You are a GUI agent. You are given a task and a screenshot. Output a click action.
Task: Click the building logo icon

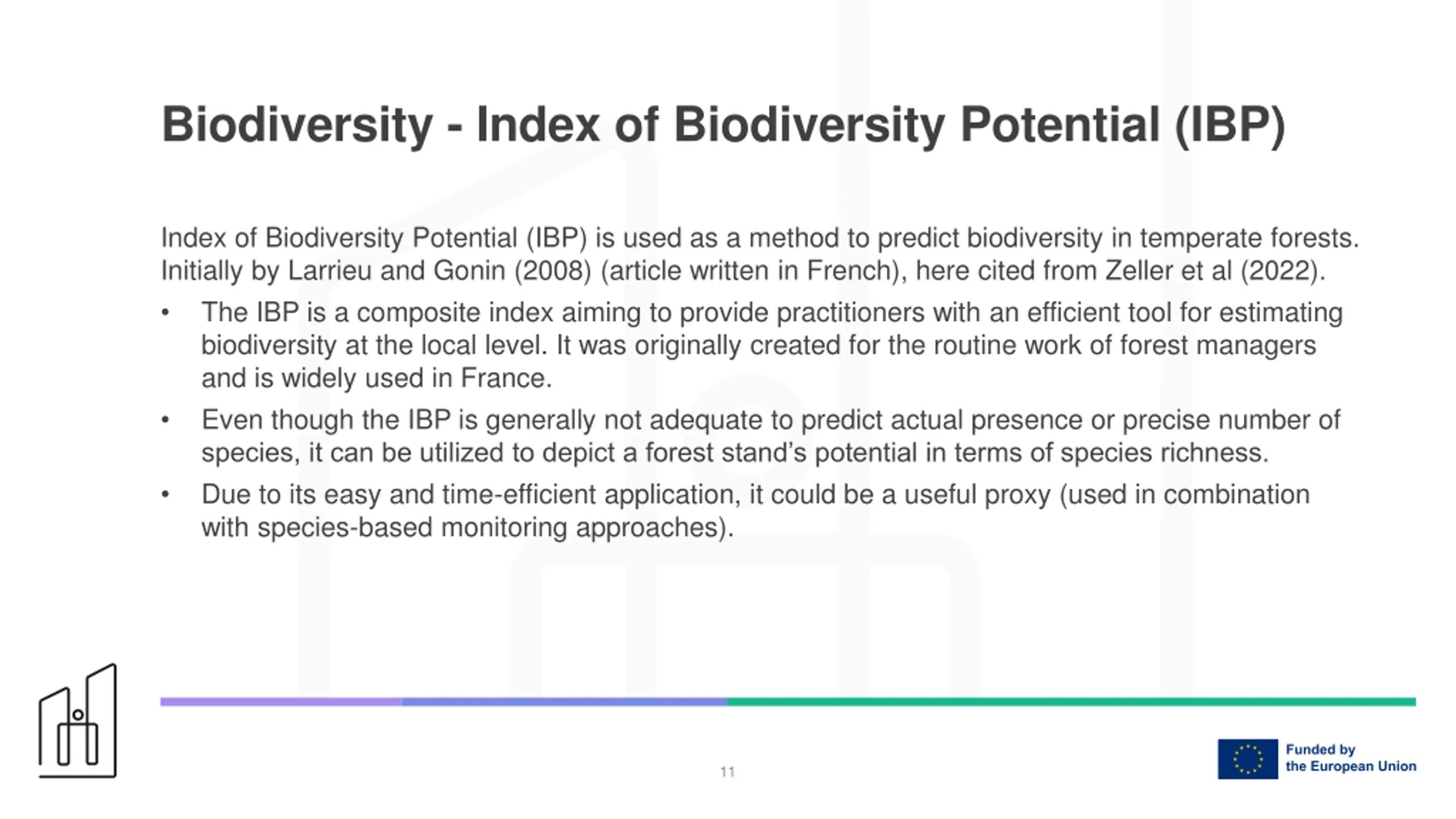pos(77,721)
